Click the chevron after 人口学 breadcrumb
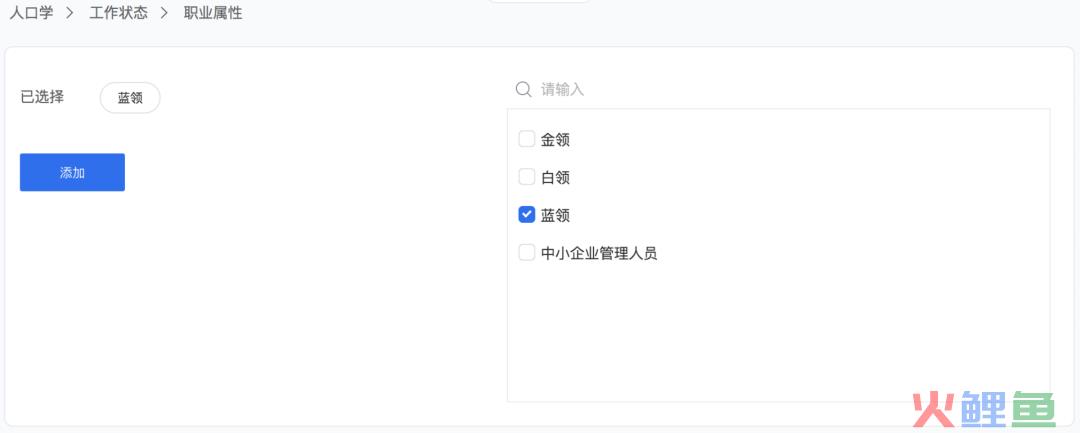Viewport: 1080px width, 433px height. tap(70, 13)
